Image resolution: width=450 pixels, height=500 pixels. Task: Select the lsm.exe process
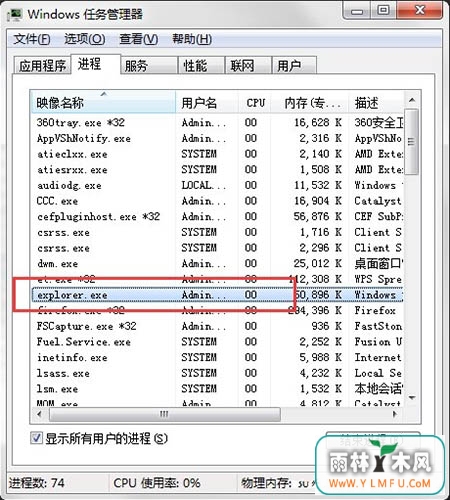coord(217,389)
